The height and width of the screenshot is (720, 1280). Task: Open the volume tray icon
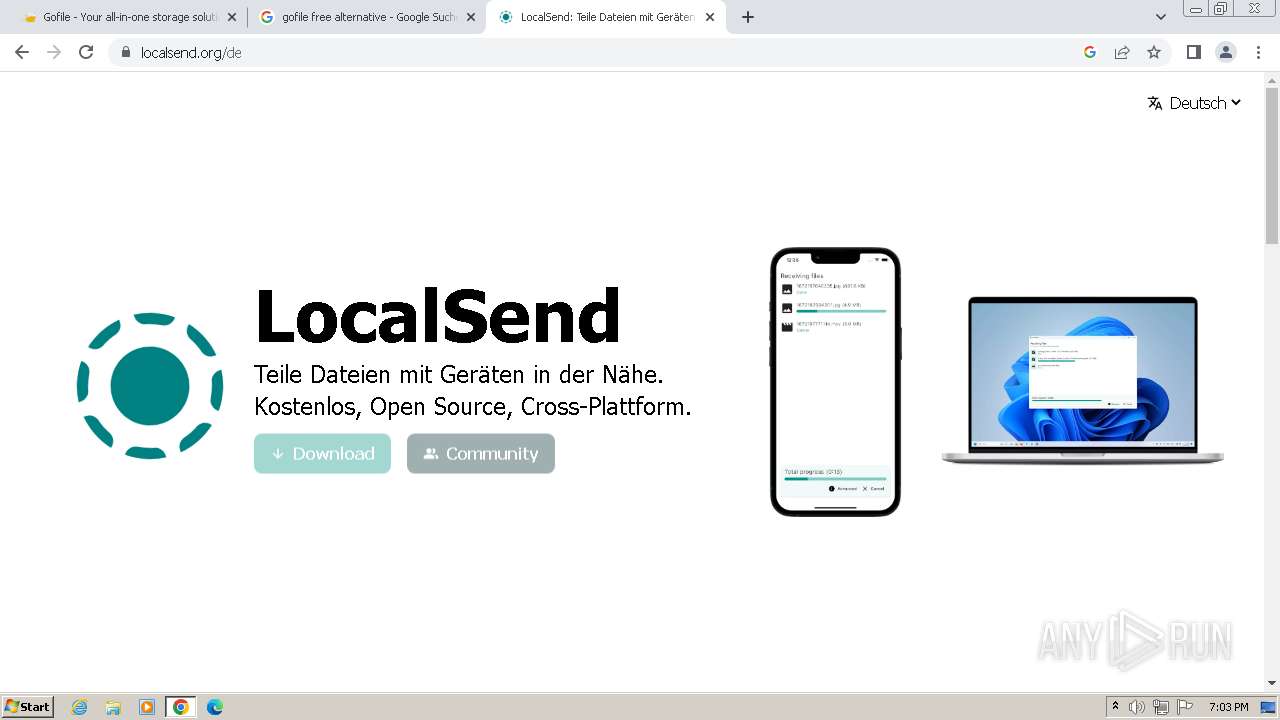pos(1137,707)
